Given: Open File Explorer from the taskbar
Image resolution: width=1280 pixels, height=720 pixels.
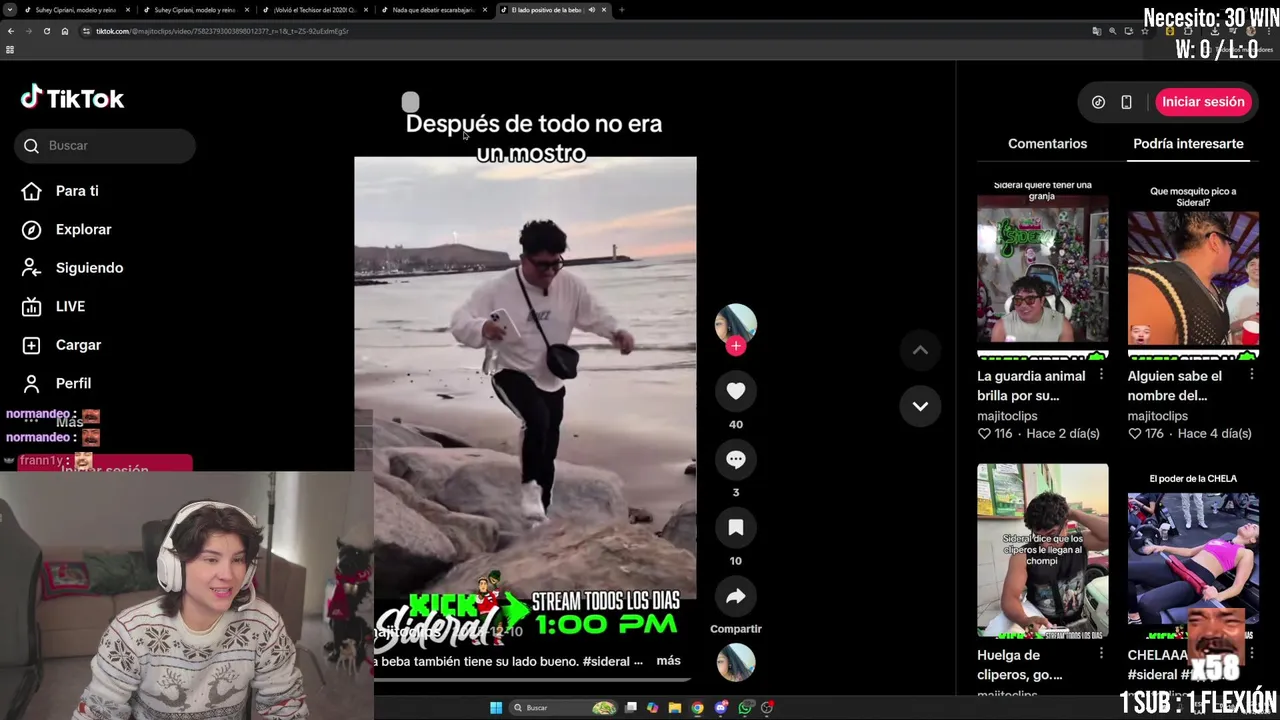Looking at the screenshot, I should click(675, 708).
